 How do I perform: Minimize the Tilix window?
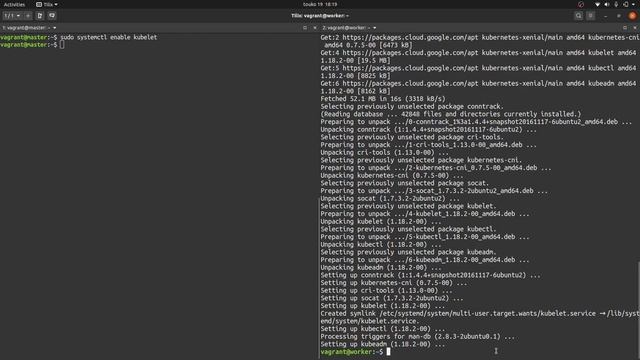click(606, 16)
